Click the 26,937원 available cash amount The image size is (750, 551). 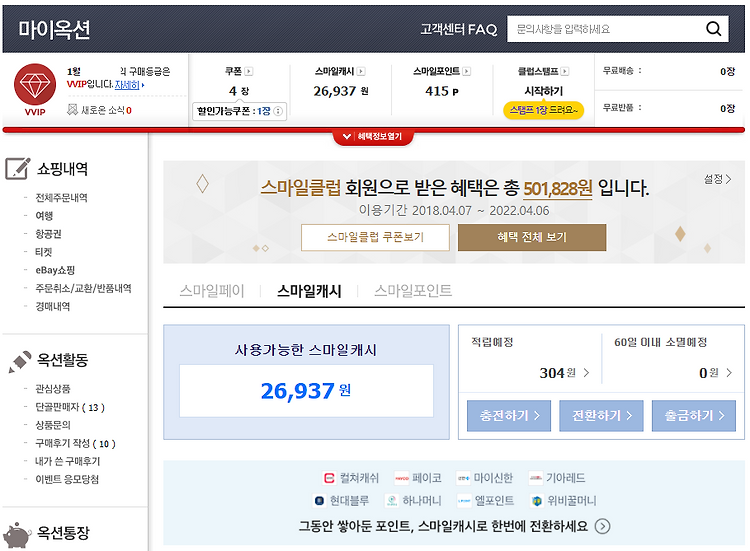click(306, 391)
